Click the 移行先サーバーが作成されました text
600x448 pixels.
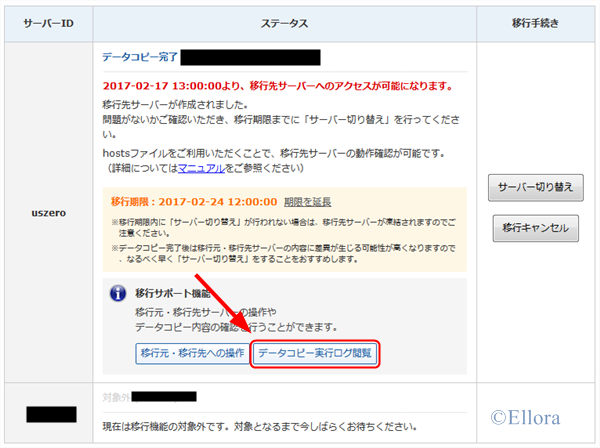point(175,104)
